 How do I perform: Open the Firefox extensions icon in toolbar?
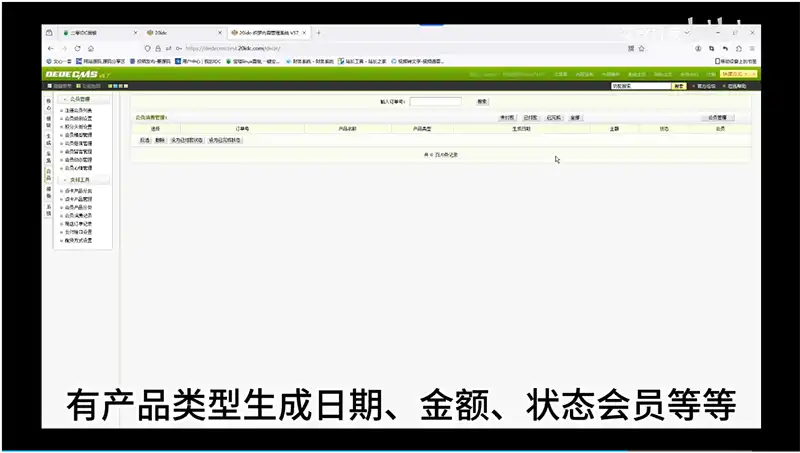[739, 47]
